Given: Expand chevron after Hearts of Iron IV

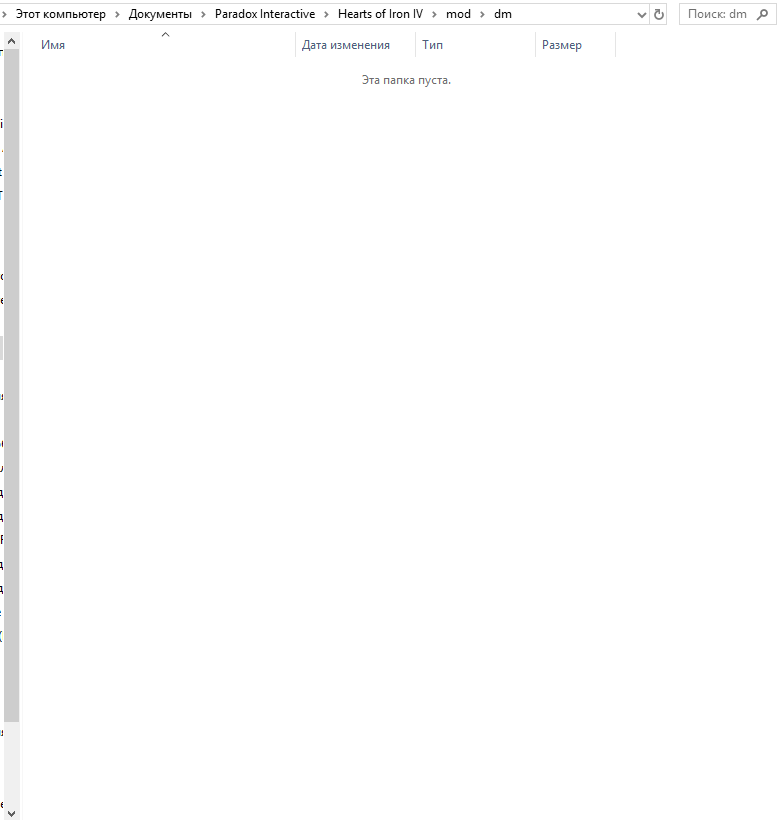Looking at the screenshot, I should pyautogui.click(x=434, y=15).
